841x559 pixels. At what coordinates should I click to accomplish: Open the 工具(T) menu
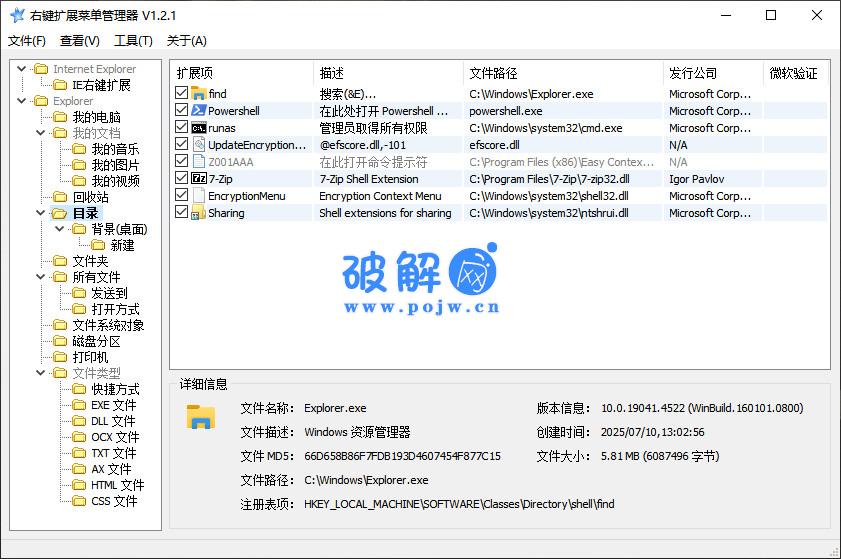pyautogui.click(x=133, y=41)
